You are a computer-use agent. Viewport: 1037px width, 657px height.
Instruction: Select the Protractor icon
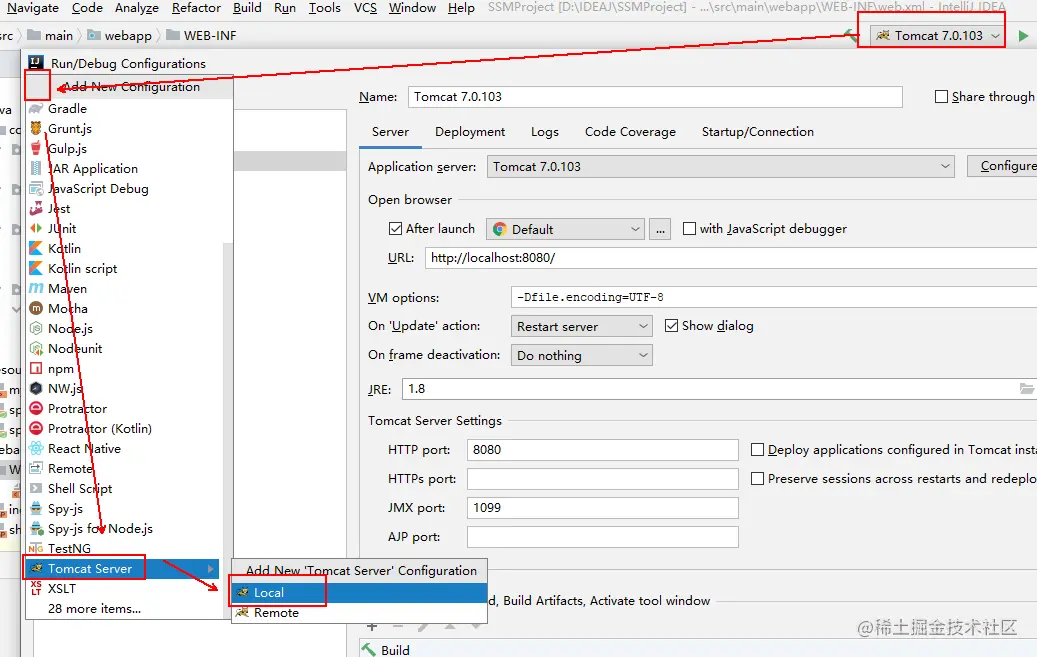tap(36, 408)
